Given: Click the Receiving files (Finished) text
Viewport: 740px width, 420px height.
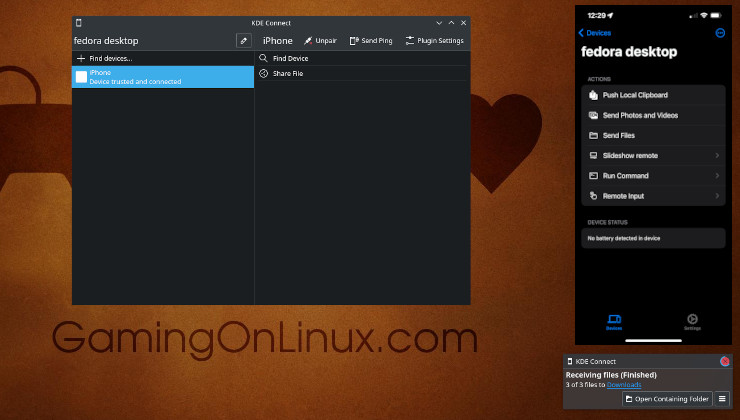Looking at the screenshot, I should tap(611, 375).
